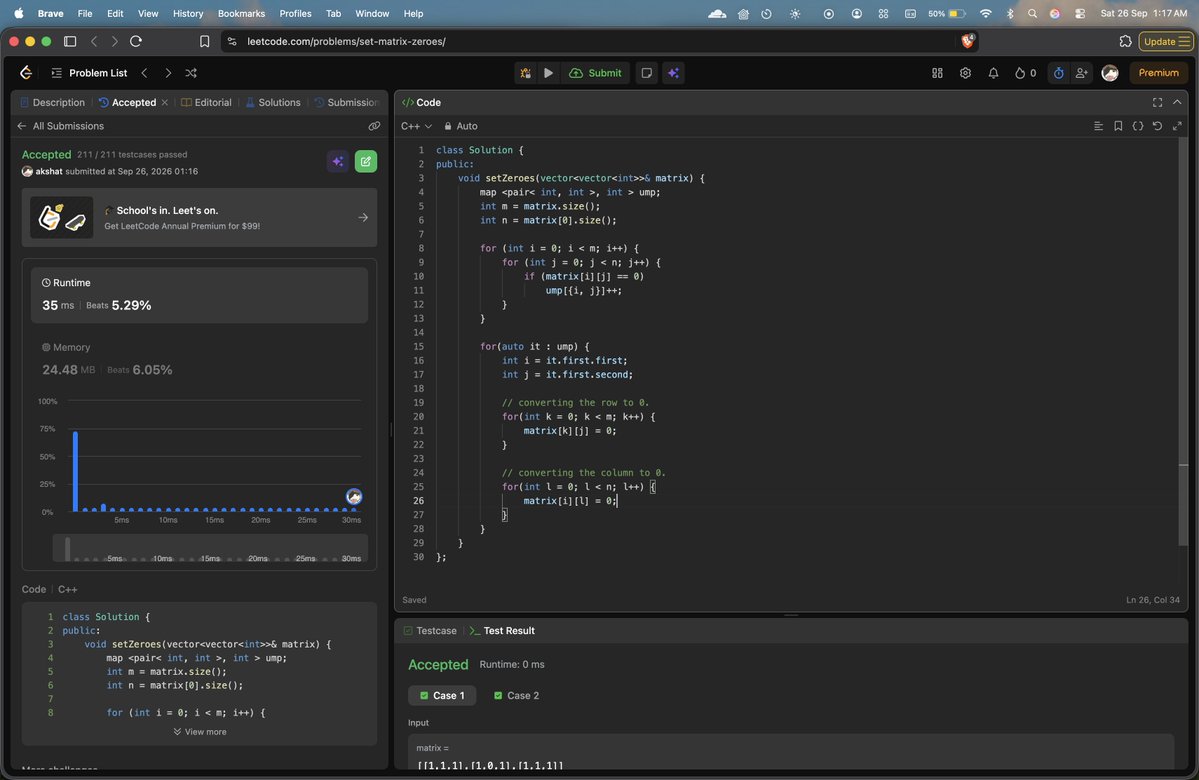
Task: Select Case 2 result
Action: pyautogui.click(x=516, y=696)
